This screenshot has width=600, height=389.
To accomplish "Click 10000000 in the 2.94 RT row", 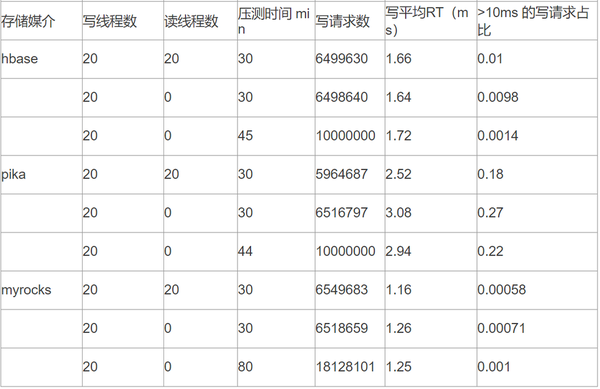I will [346, 251].
